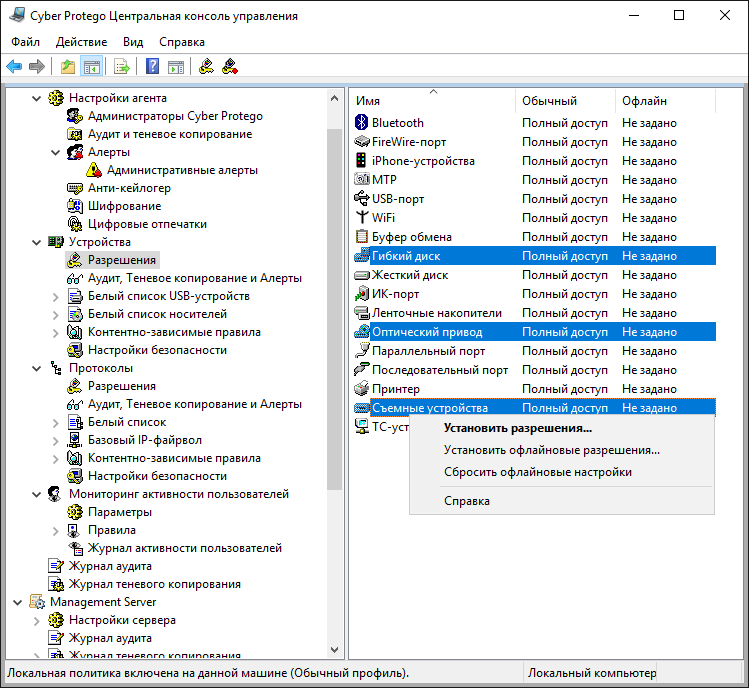Select Журнал теневого копирования under agent
This screenshot has height=688, width=749.
point(154,584)
